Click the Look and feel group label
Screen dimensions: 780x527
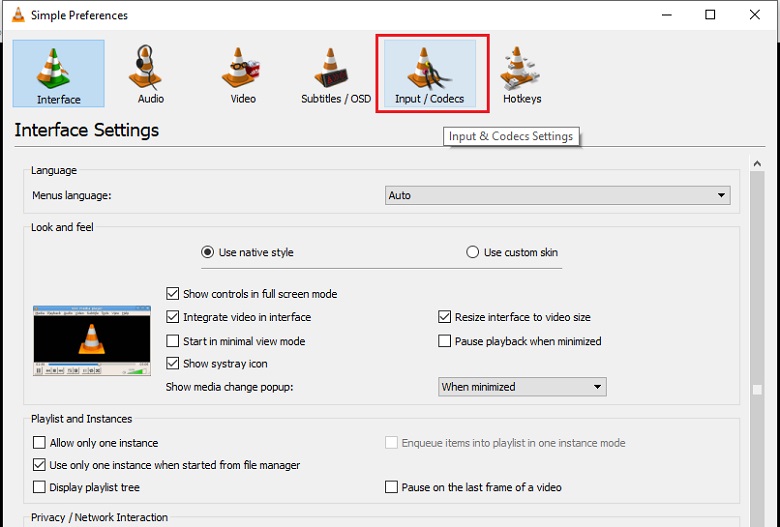tap(62, 227)
